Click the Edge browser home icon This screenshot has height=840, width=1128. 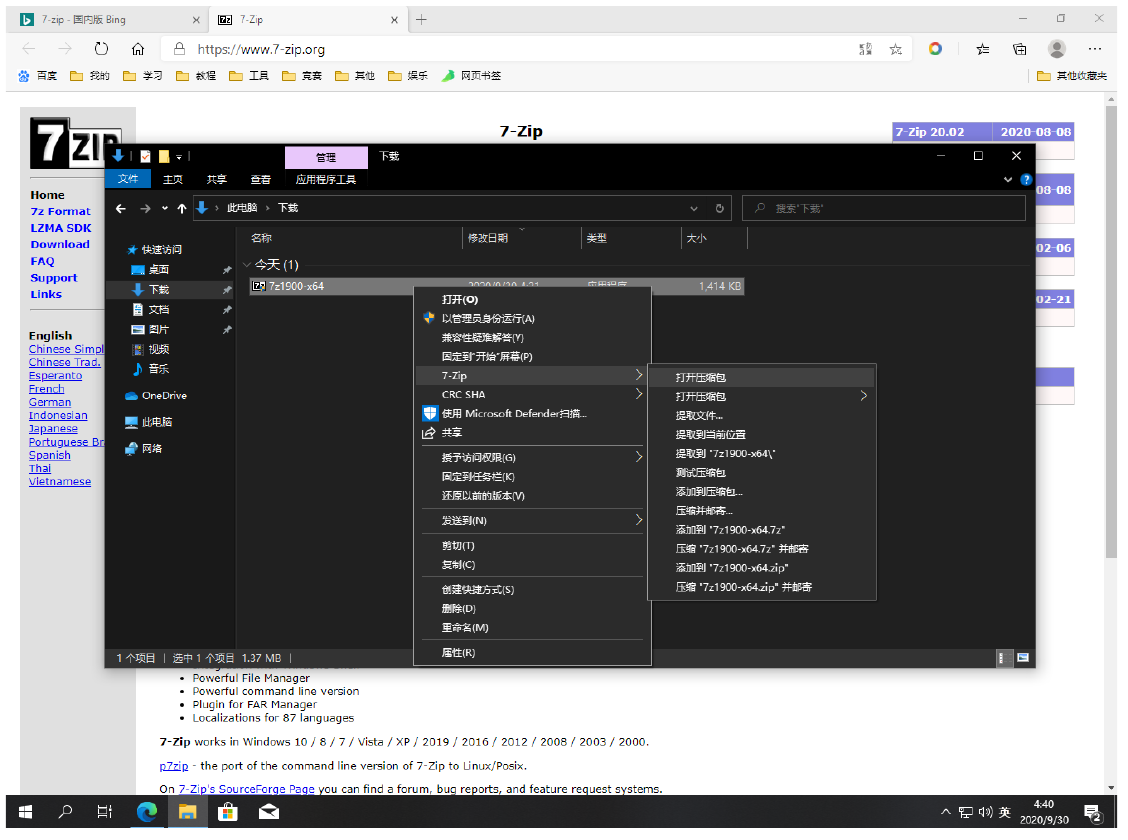point(138,49)
